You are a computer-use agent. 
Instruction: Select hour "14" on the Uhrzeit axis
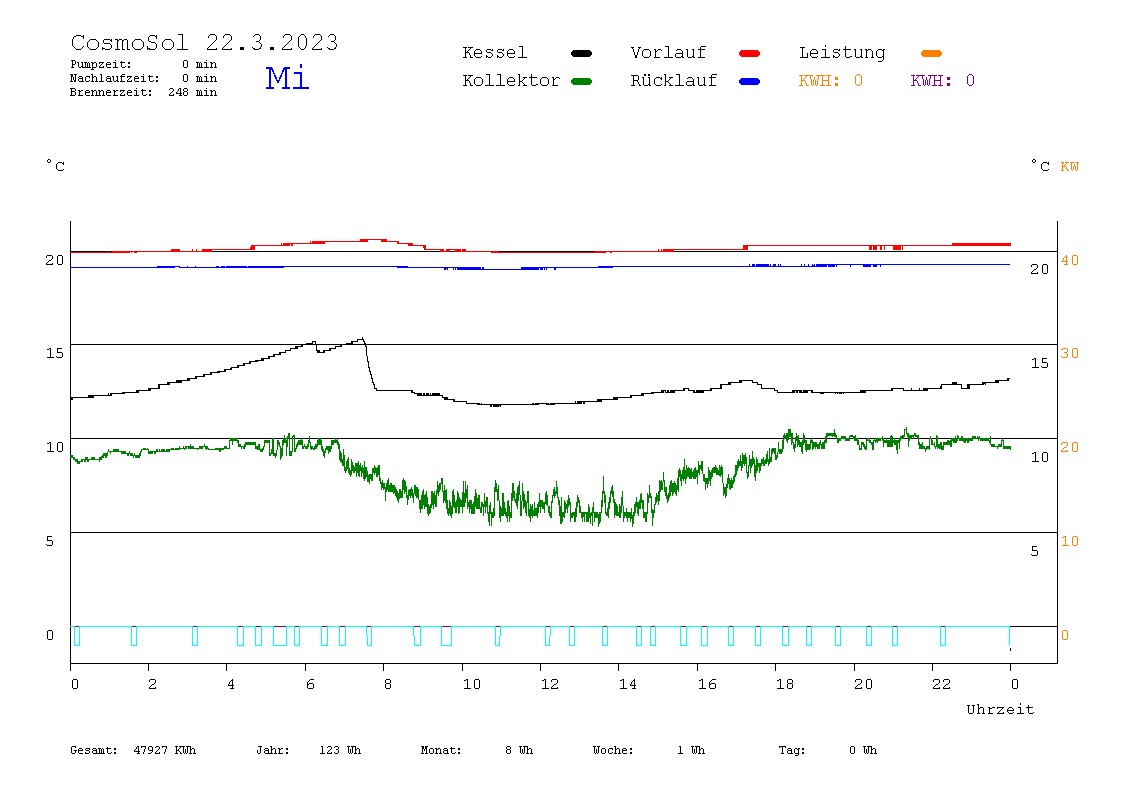click(x=627, y=684)
